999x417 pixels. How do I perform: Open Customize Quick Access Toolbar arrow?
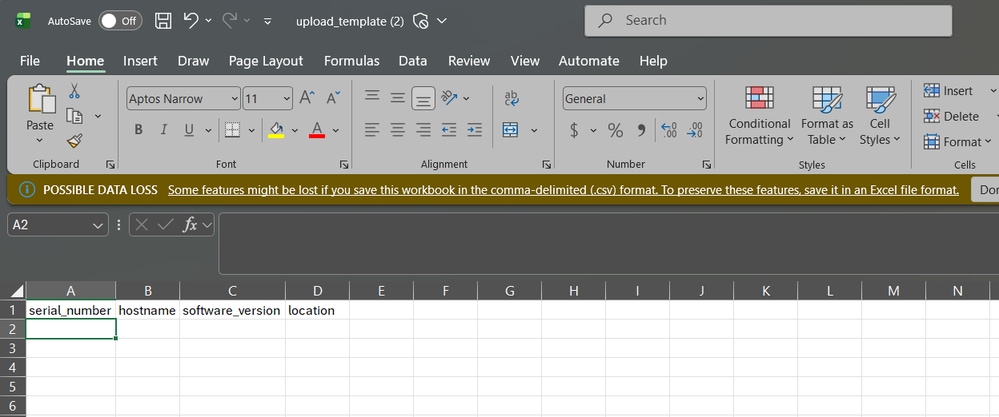(268, 21)
